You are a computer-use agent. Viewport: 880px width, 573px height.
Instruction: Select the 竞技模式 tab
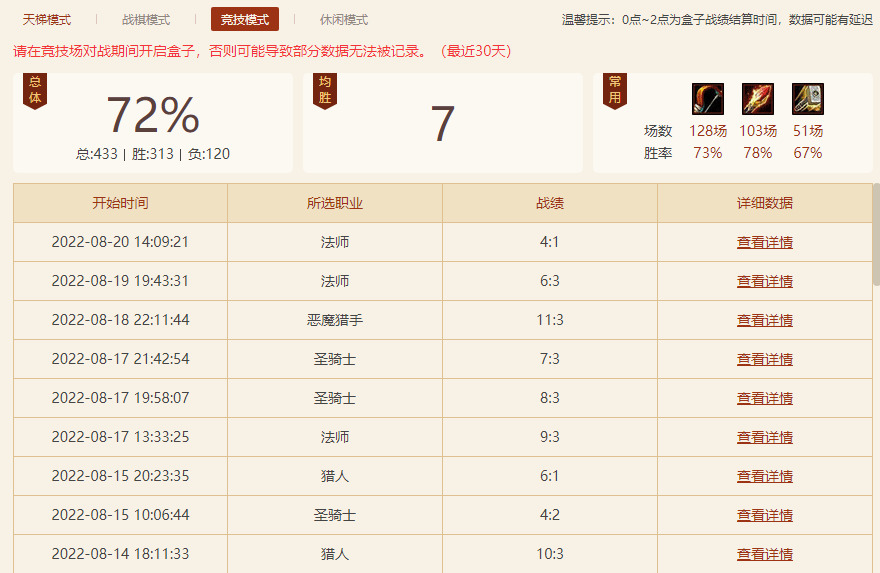click(245, 20)
